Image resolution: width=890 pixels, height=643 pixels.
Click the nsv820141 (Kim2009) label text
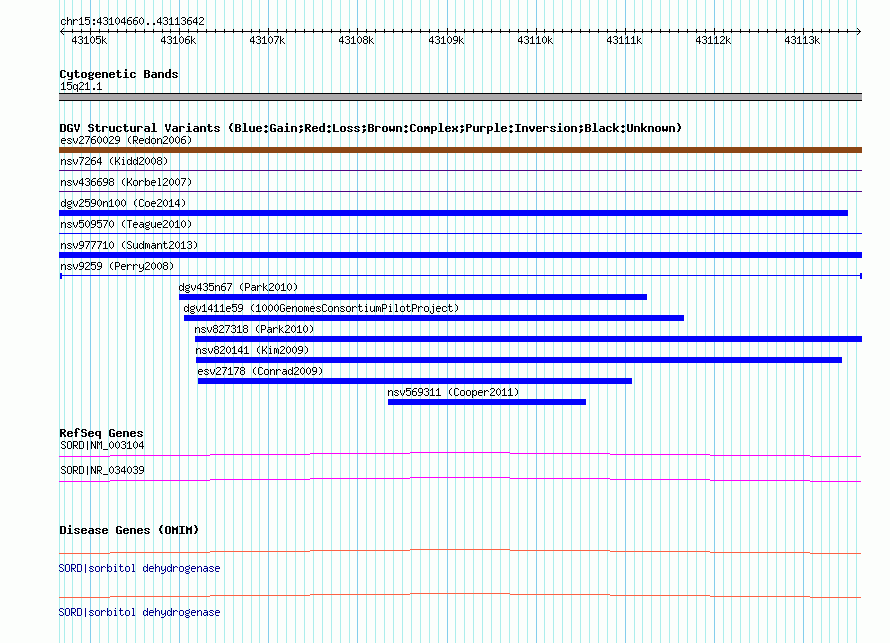point(252,350)
